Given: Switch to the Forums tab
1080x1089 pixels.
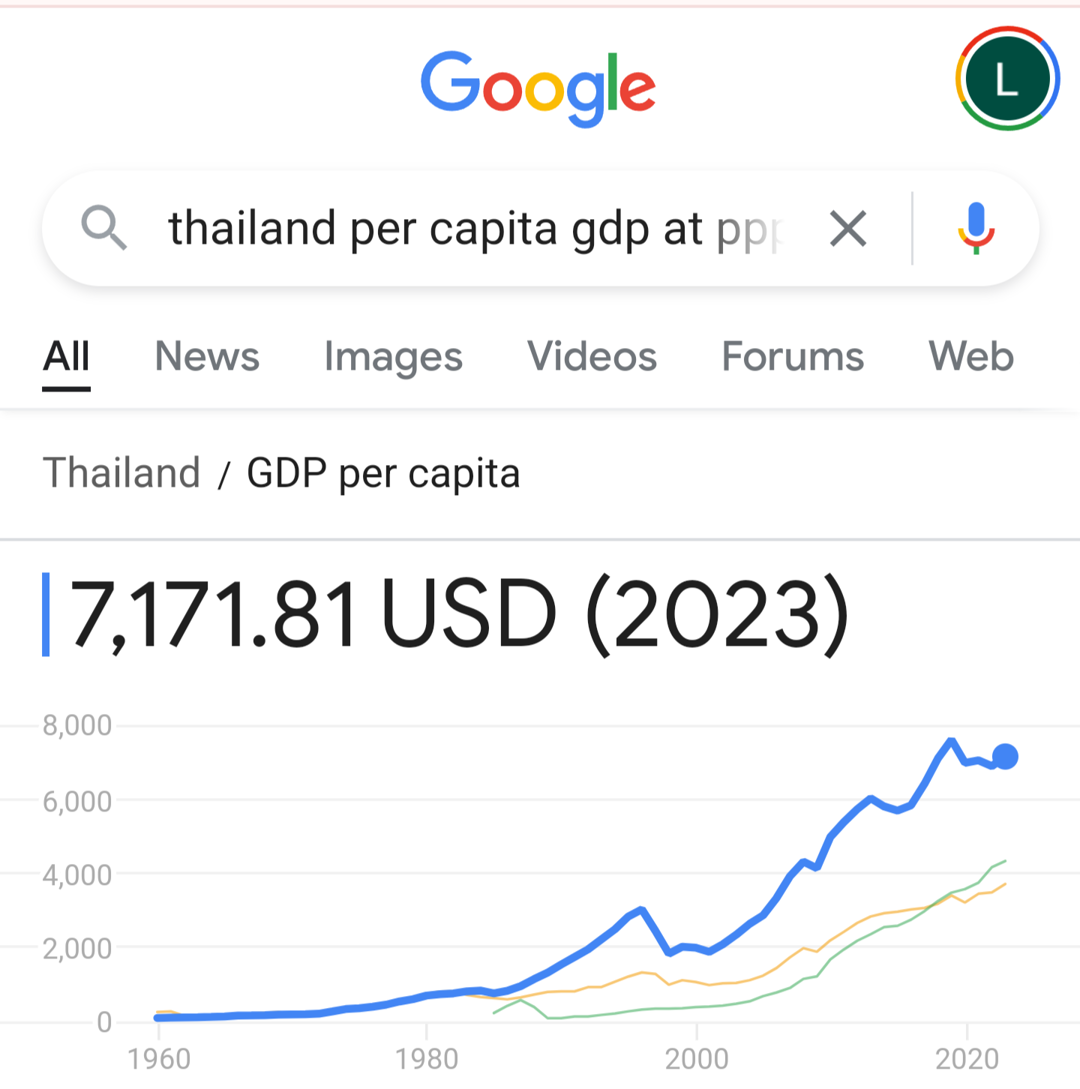Looking at the screenshot, I should pyautogui.click(x=793, y=357).
